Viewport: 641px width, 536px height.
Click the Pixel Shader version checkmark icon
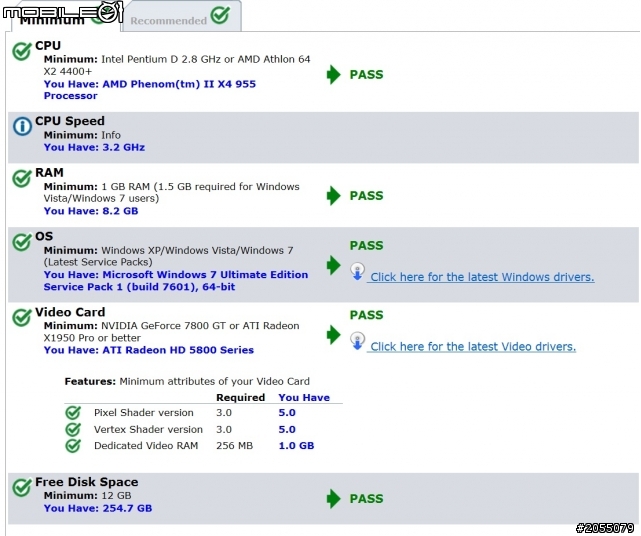(x=73, y=413)
